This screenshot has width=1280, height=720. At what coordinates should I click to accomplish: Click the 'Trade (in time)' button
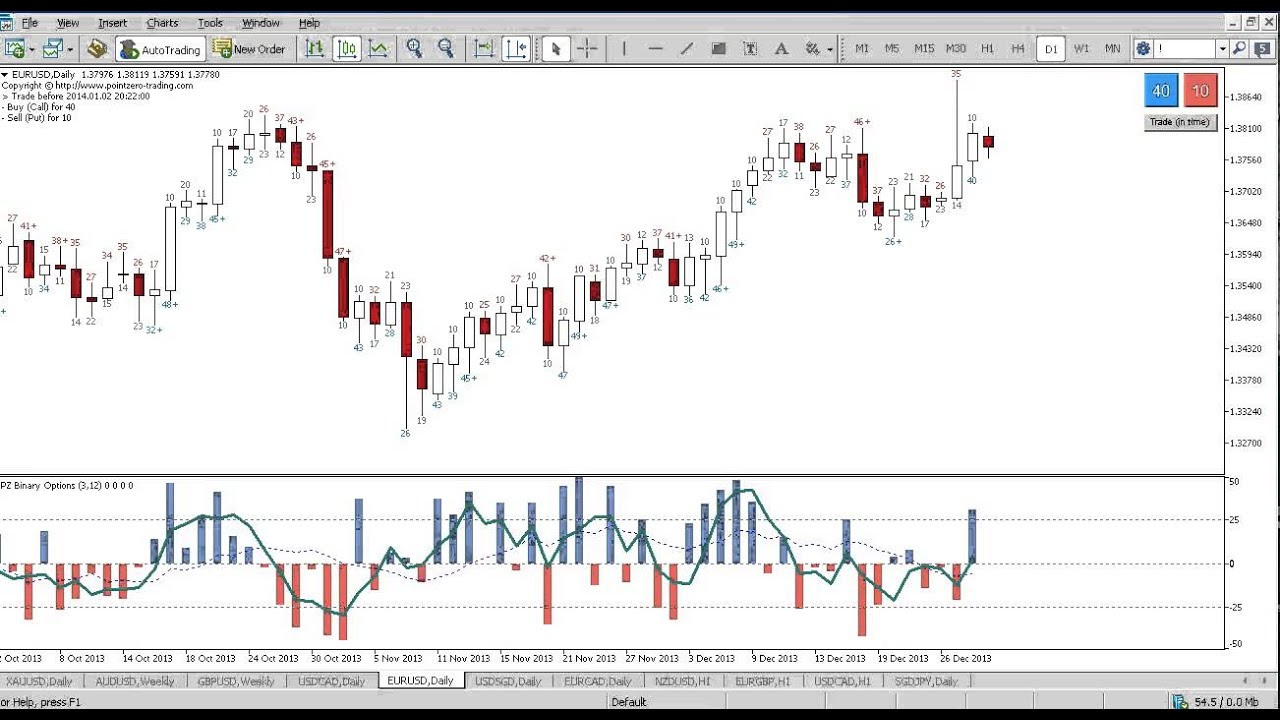tap(1180, 122)
